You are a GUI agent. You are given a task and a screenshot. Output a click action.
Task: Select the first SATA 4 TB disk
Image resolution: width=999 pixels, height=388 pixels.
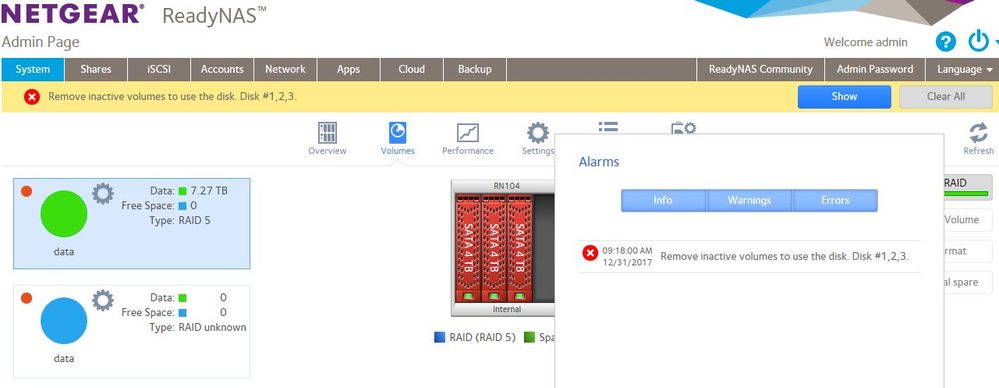click(468, 248)
